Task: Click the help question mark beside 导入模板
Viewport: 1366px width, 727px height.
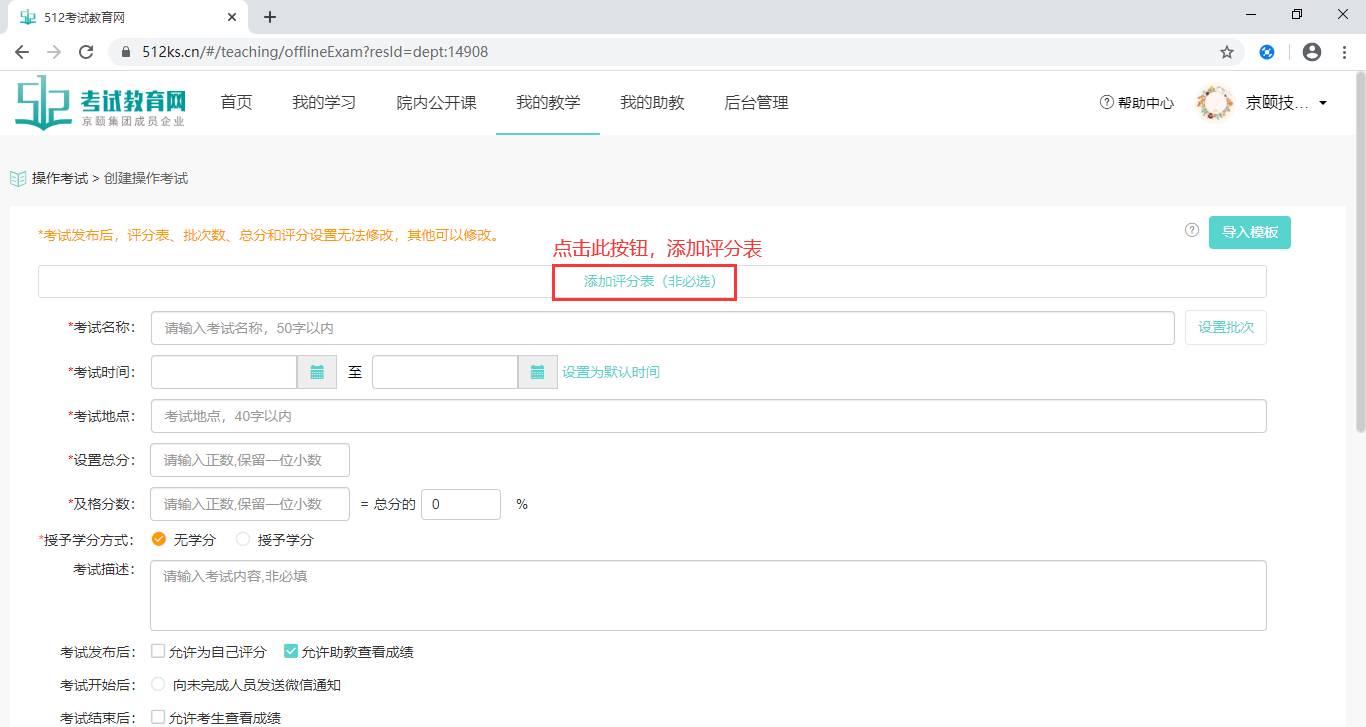Action: tap(1192, 230)
